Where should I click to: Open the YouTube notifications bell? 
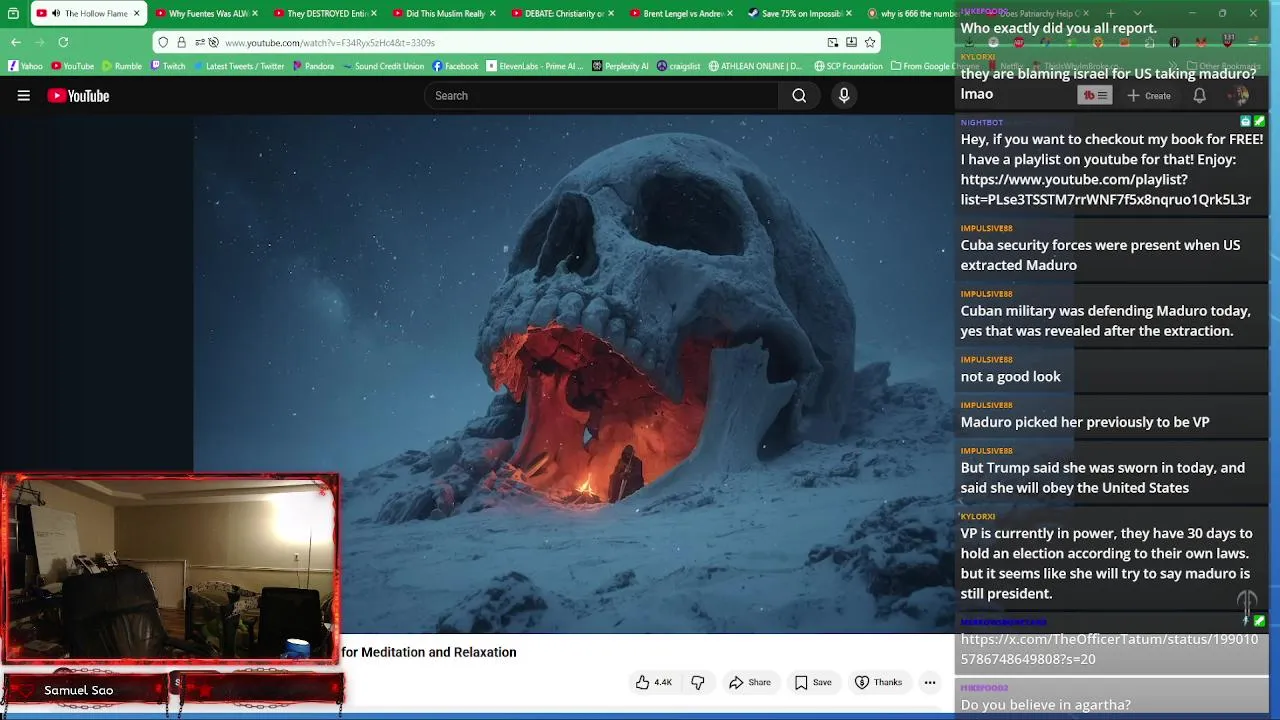click(1200, 96)
